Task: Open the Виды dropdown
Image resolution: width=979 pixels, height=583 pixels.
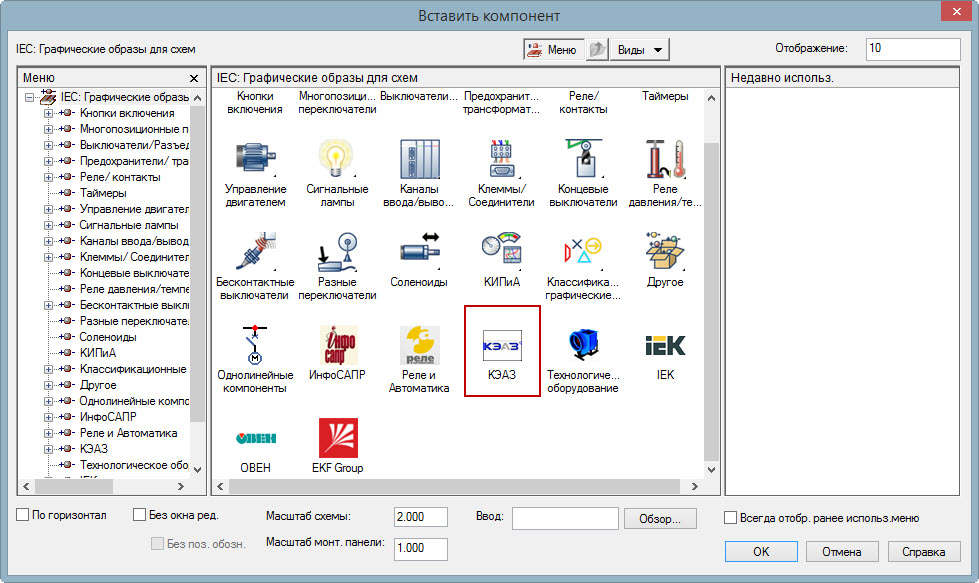Action: [640, 50]
